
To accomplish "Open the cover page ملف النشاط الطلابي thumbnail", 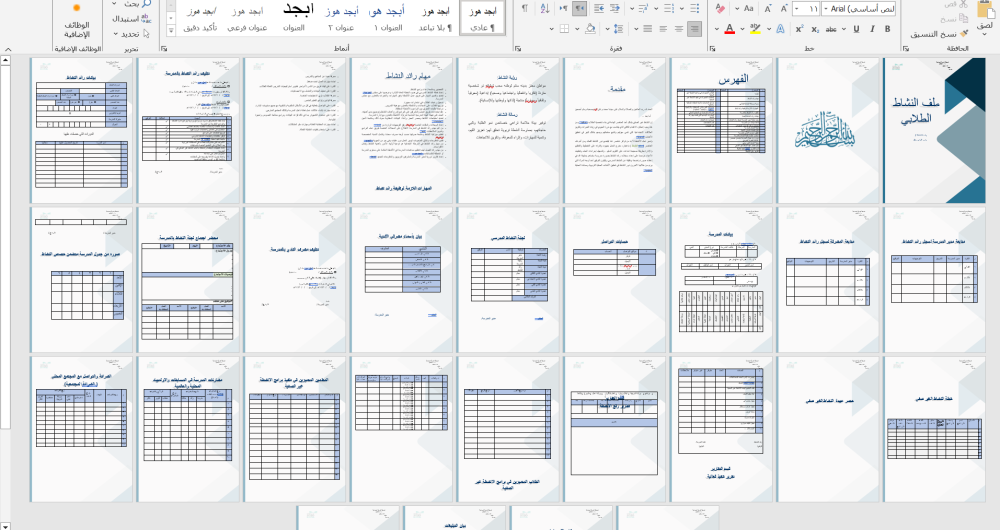I will (x=934, y=131).
